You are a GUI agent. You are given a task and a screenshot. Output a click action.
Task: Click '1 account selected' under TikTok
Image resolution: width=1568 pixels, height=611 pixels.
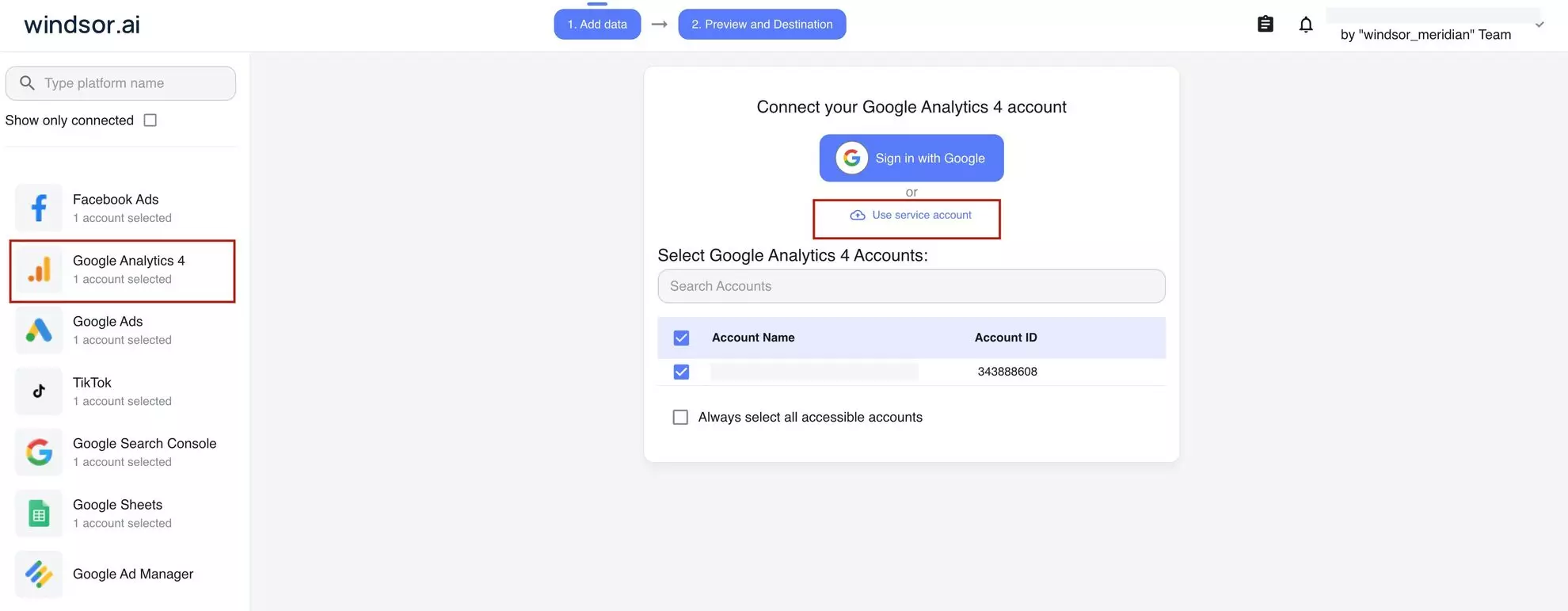(x=122, y=402)
